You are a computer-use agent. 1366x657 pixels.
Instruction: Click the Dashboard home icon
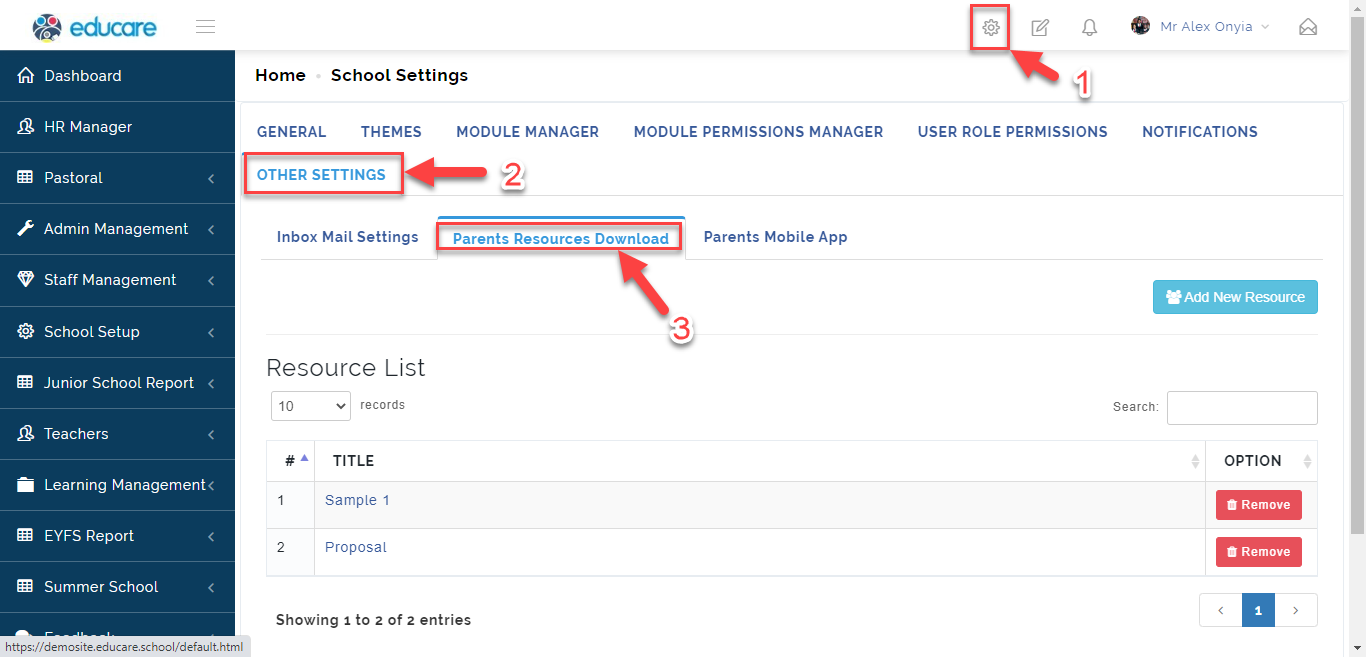(26, 76)
